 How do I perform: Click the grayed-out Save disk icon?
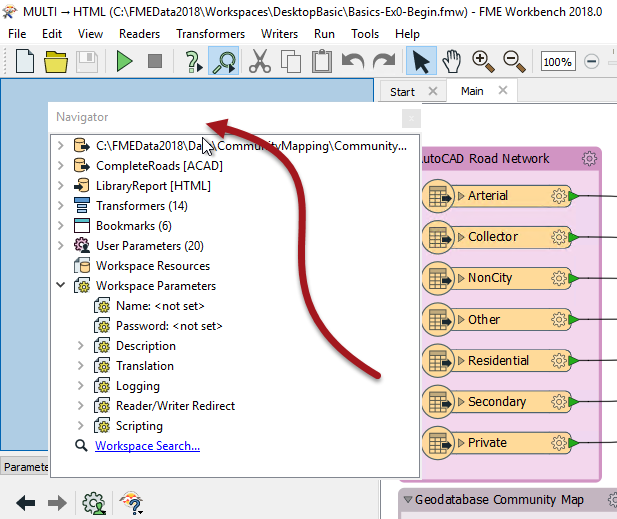pyautogui.click(x=87, y=61)
